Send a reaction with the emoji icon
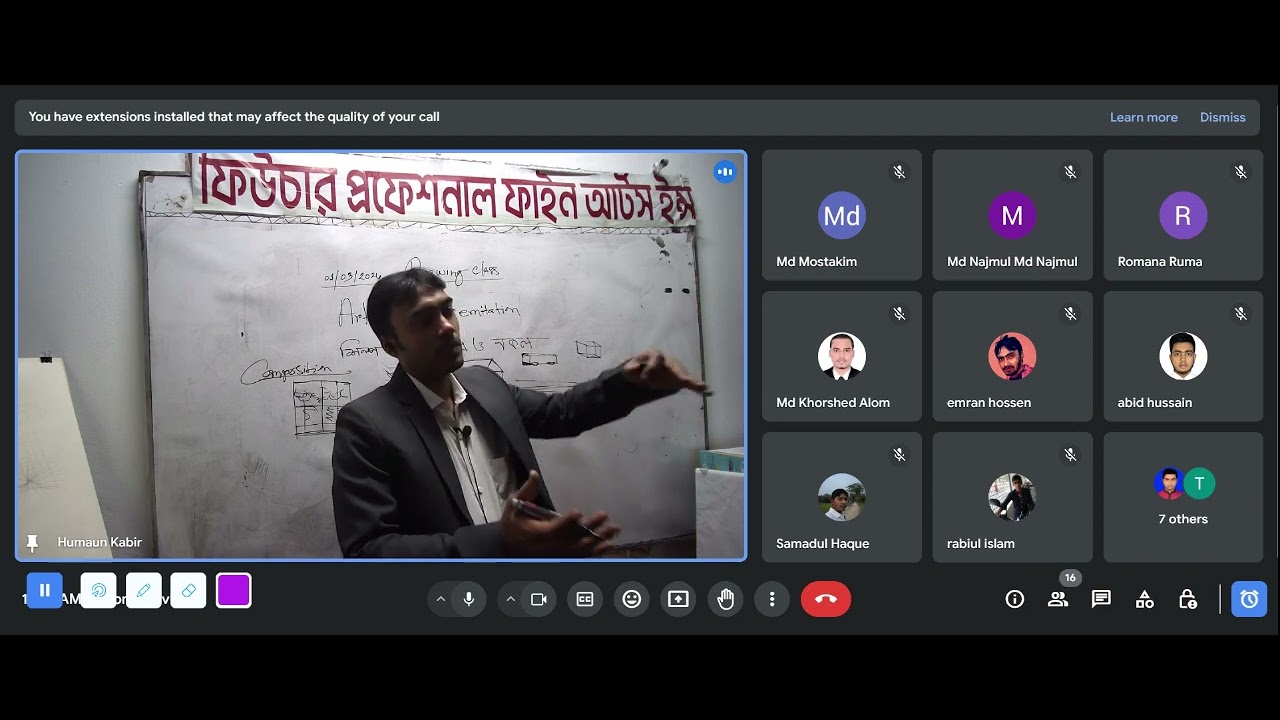Screen dimensions: 1280x720 [x=632, y=599]
